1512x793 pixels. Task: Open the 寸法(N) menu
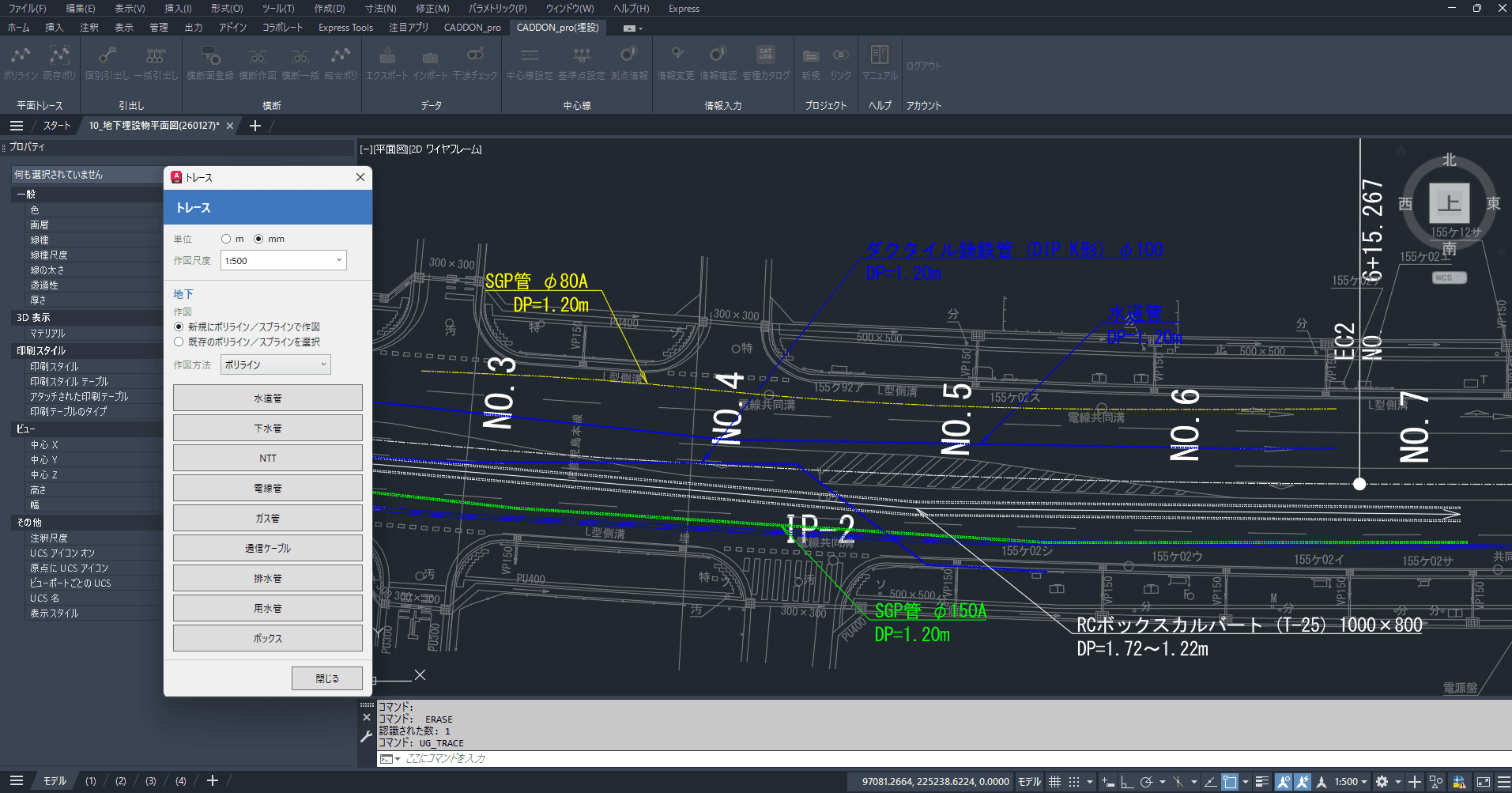[x=380, y=9]
